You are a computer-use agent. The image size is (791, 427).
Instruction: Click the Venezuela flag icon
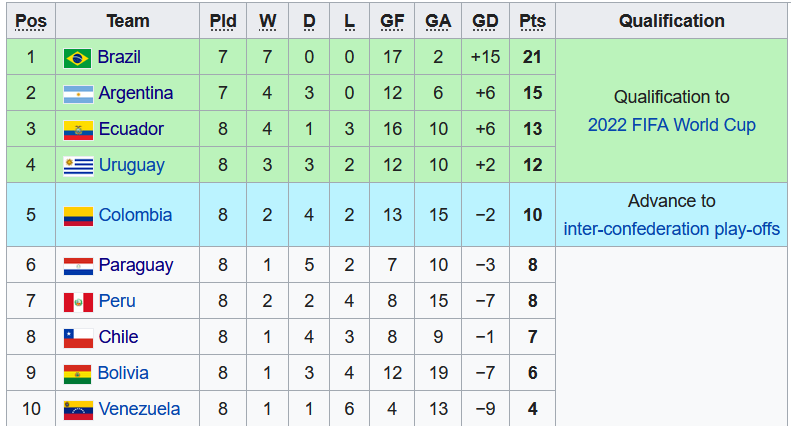(78, 410)
